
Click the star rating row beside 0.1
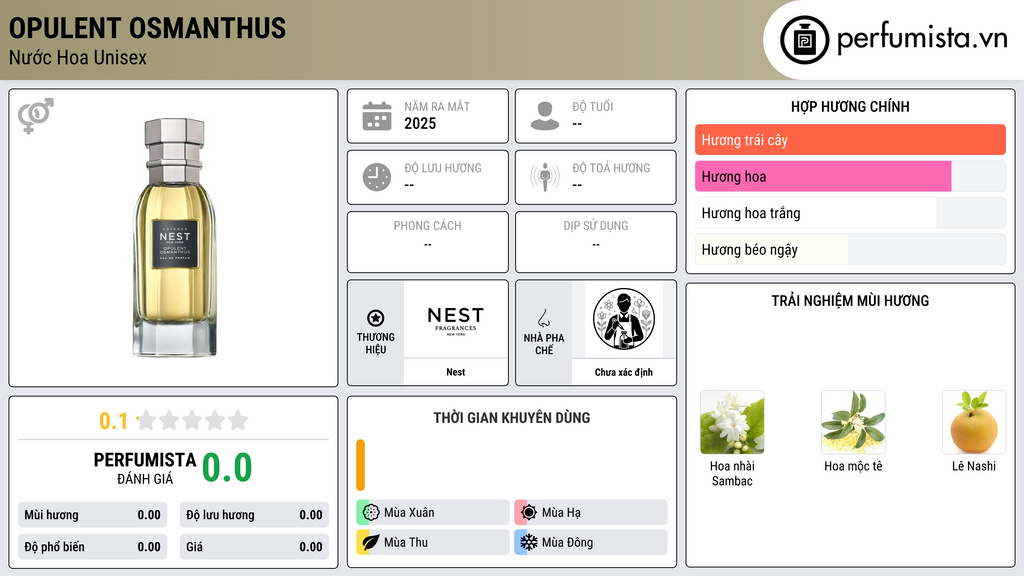(192, 421)
